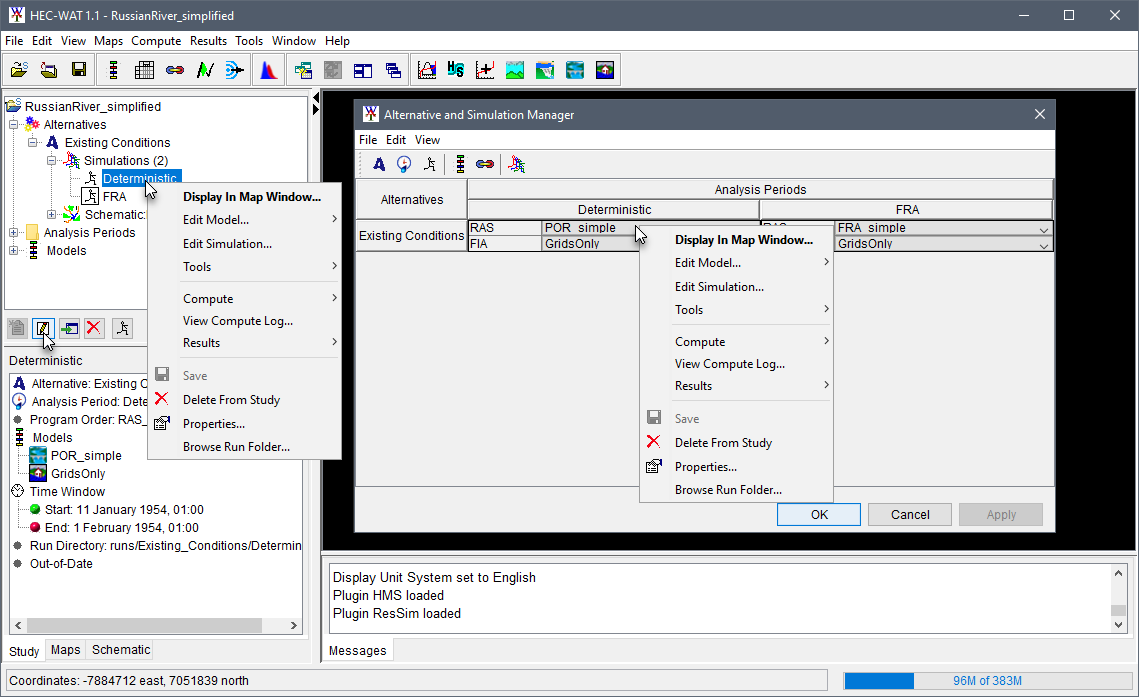This screenshot has width=1139, height=697.
Task: Click the OK button in the manager dialog
Action: 819,515
